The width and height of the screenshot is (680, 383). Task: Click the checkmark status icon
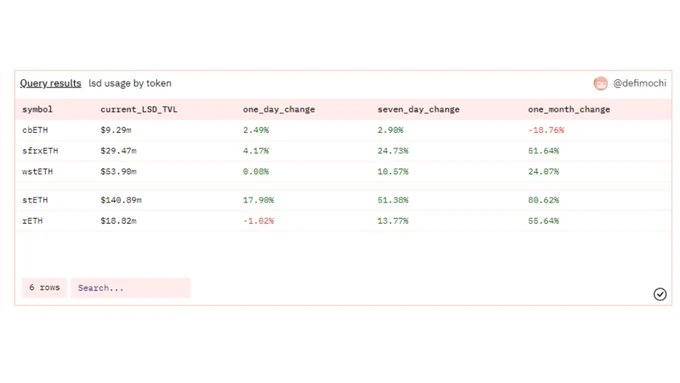[x=660, y=295]
